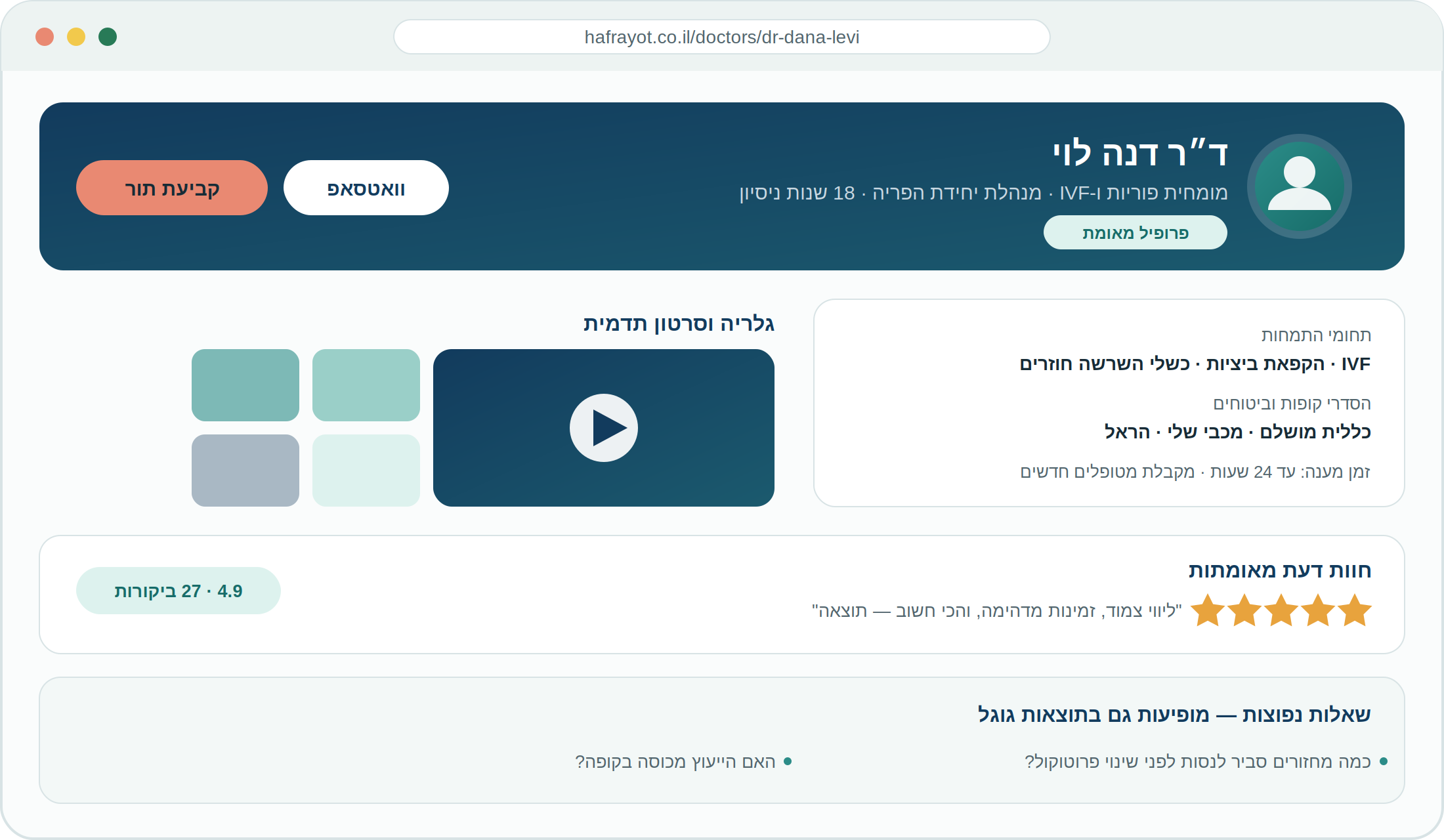Click the leftmost rating star
1444x840 pixels.
[1208, 610]
